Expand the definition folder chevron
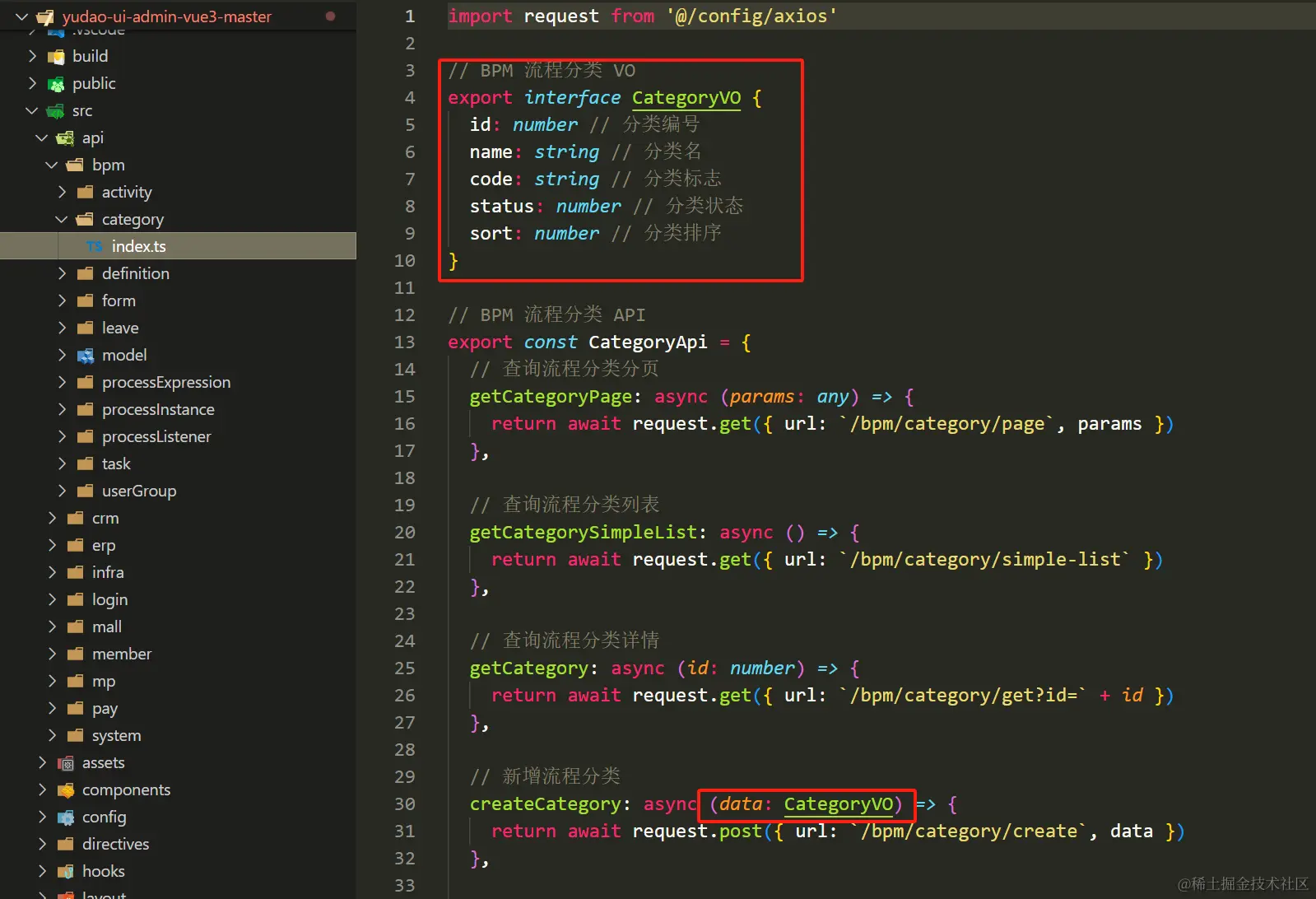This screenshot has height=899, width=1316. 62,273
